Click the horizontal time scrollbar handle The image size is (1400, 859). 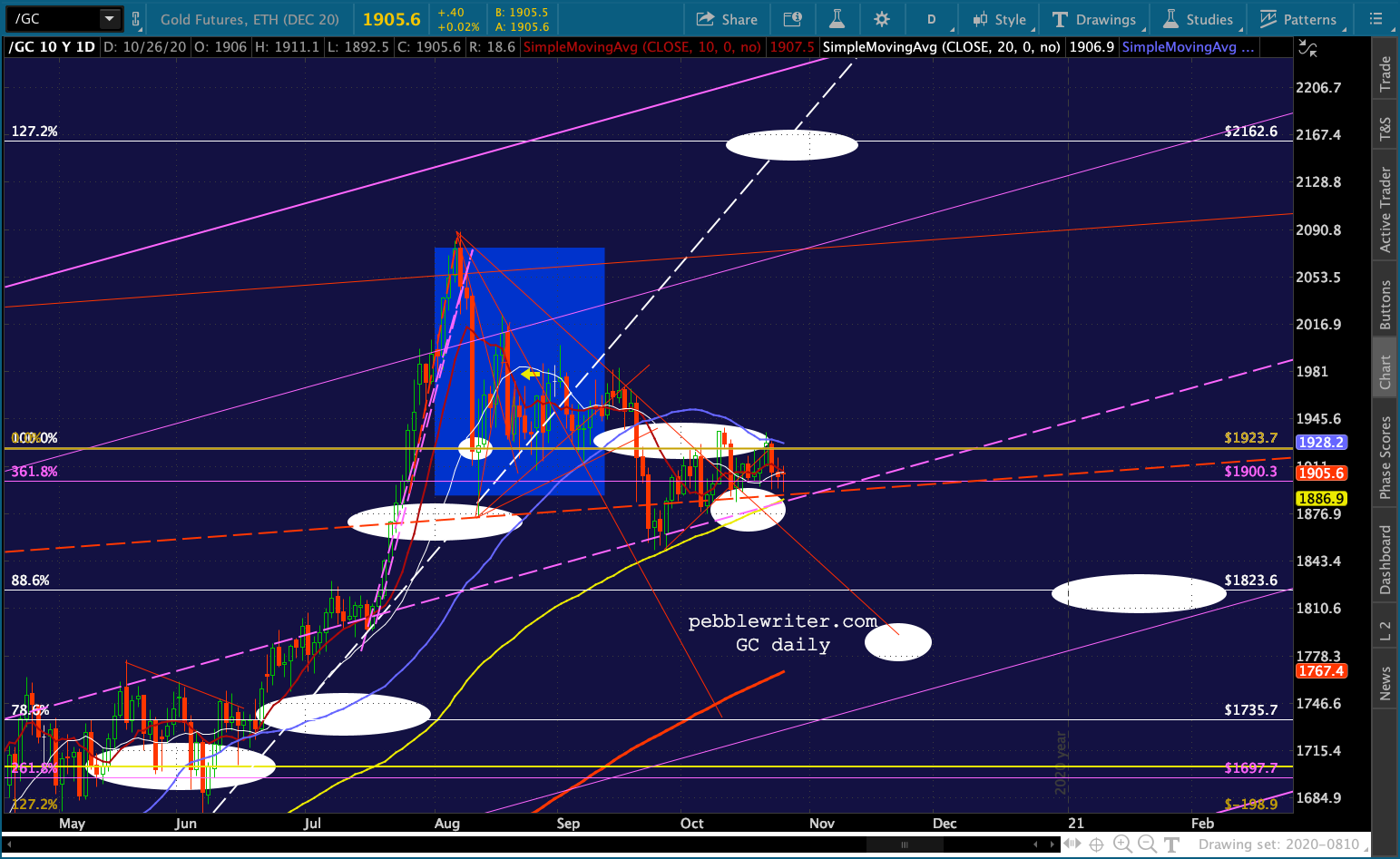[x=906, y=844]
